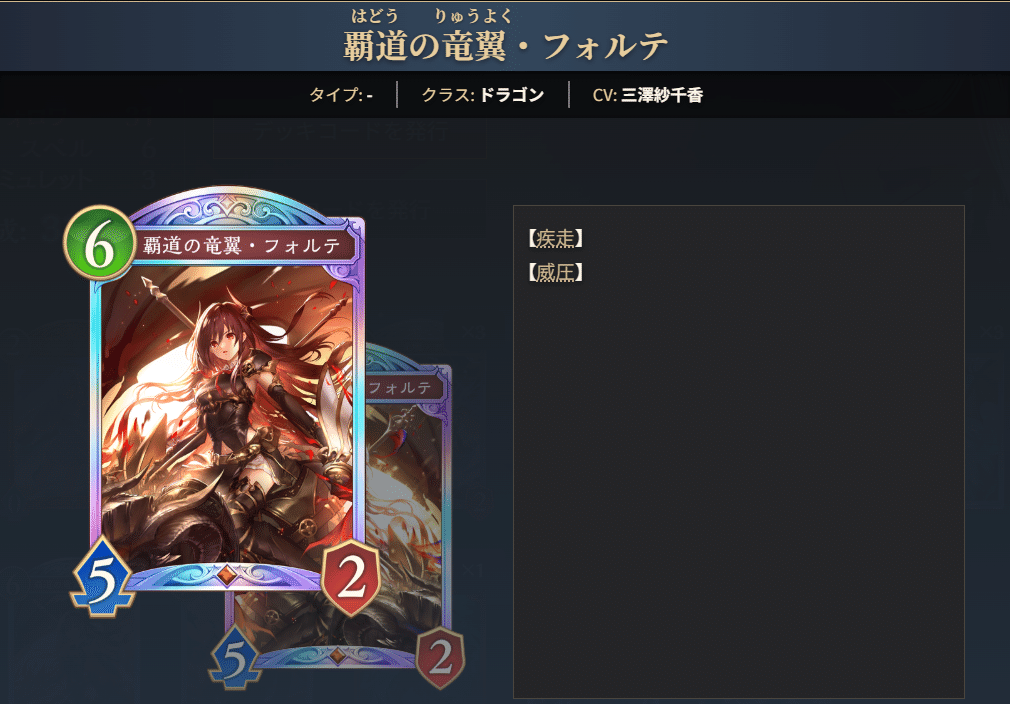The width and height of the screenshot is (1010, 704).
Task: Select the front card's name banner
Action: (x=243, y=245)
